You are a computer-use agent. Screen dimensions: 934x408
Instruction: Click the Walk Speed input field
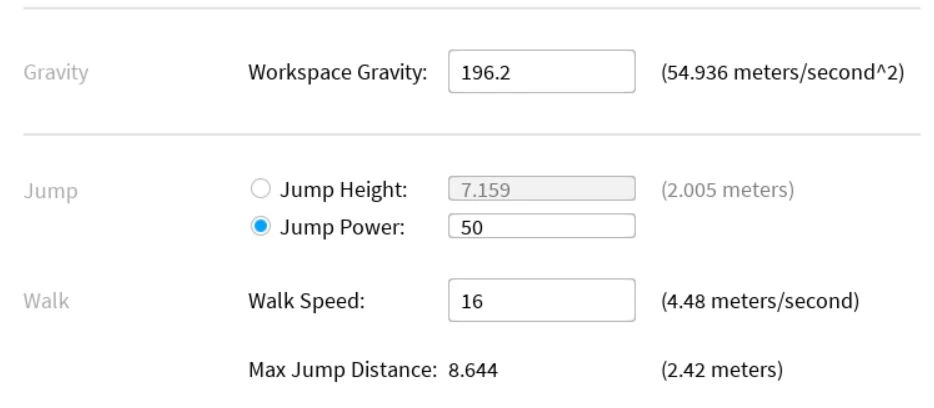[x=541, y=301]
